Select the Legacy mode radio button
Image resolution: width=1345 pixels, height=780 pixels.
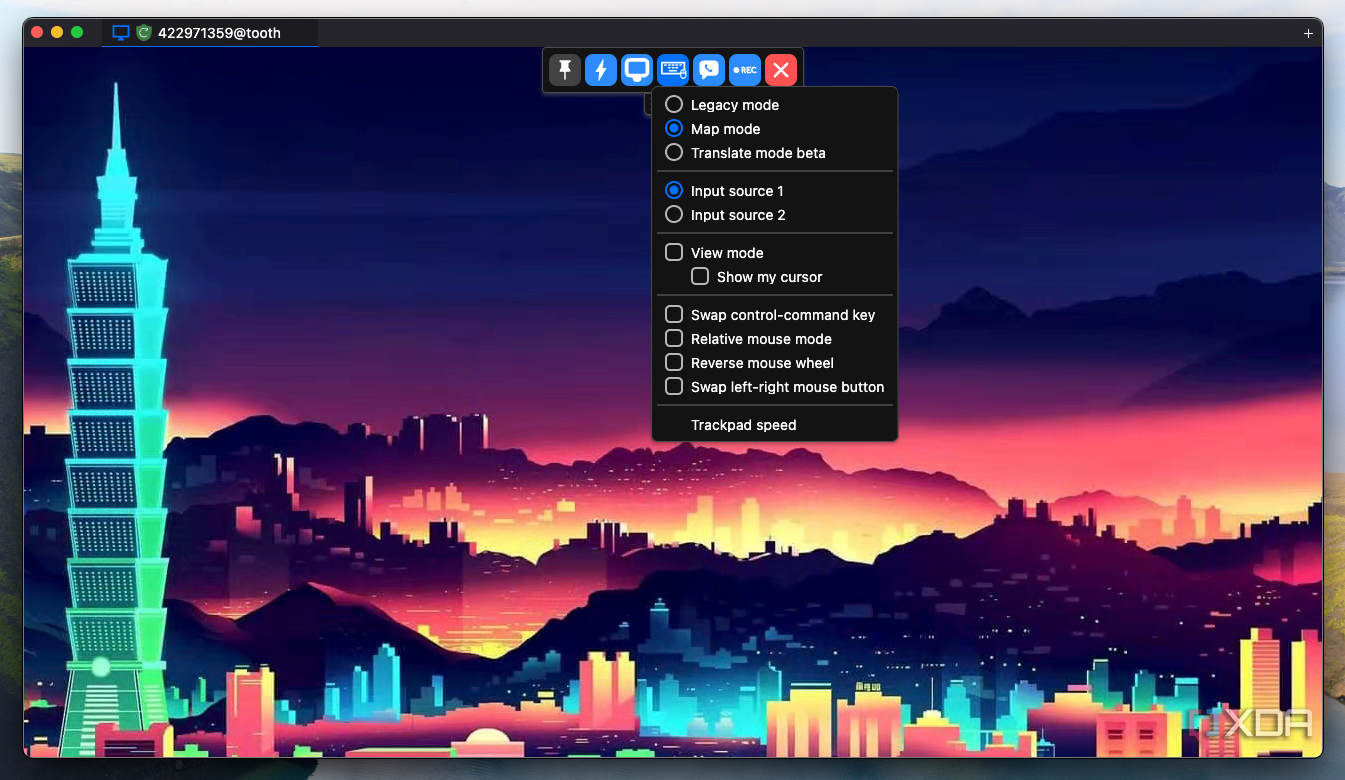coord(674,105)
